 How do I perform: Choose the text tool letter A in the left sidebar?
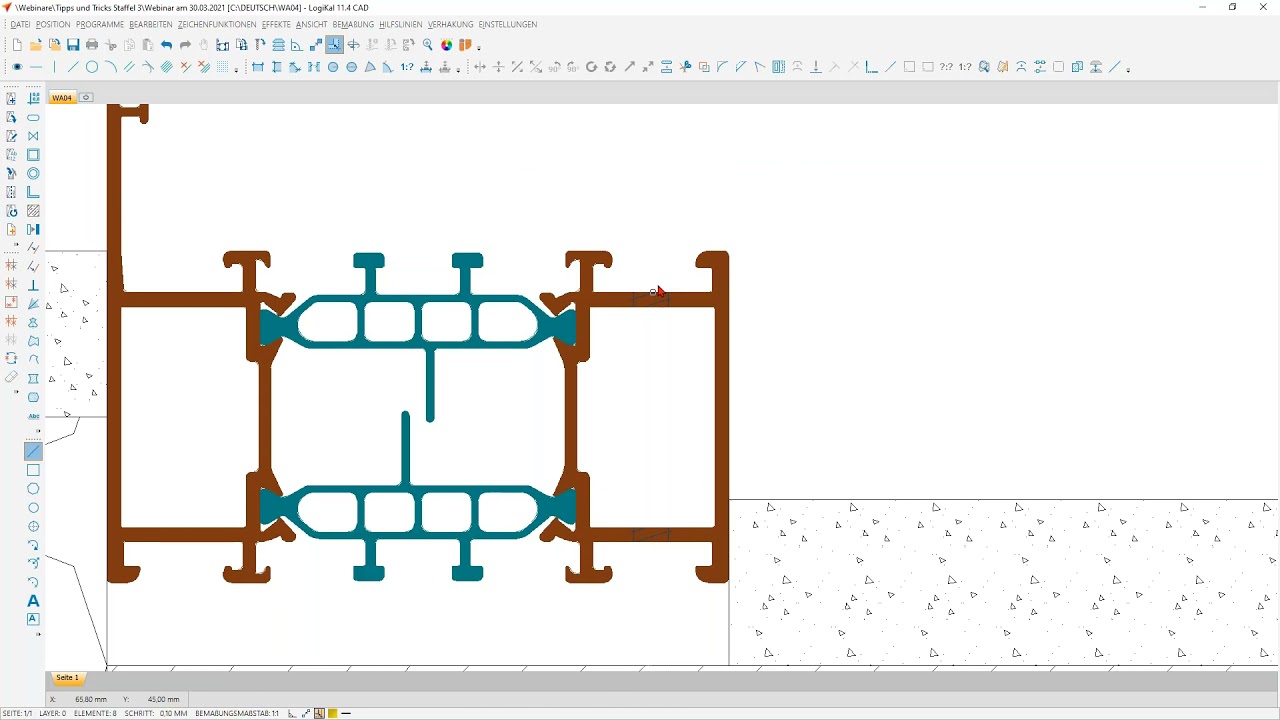click(x=33, y=601)
